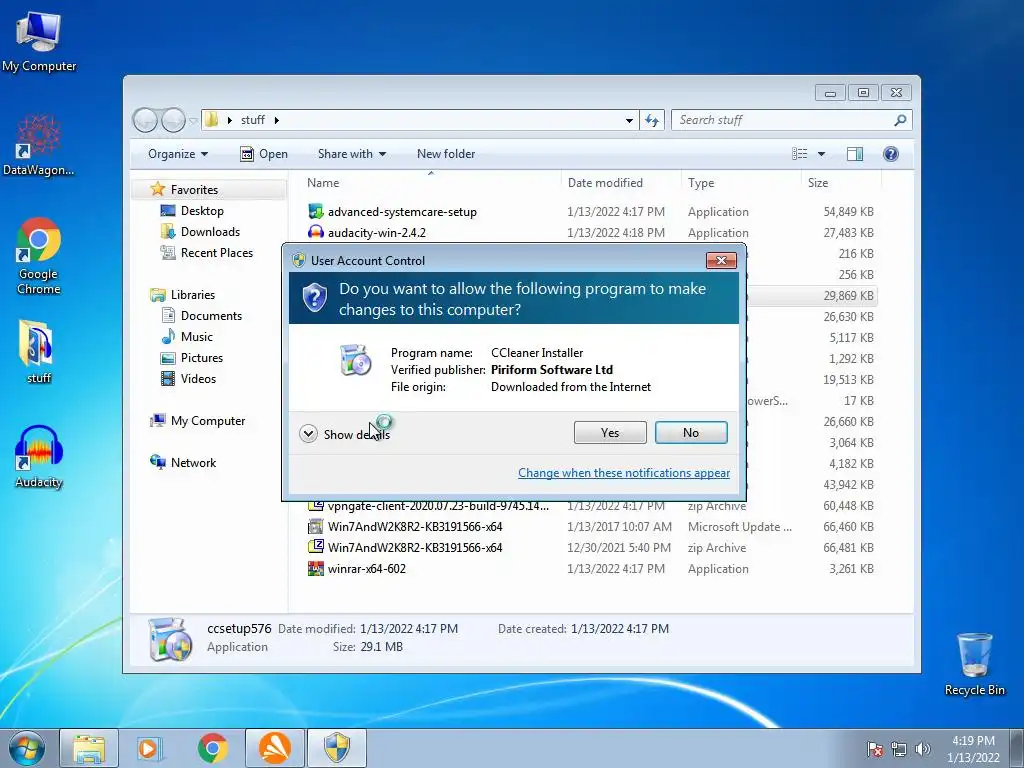Click UAC shield question icon in banner
Image resolution: width=1024 pixels, height=768 pixels.
point(314,298)
